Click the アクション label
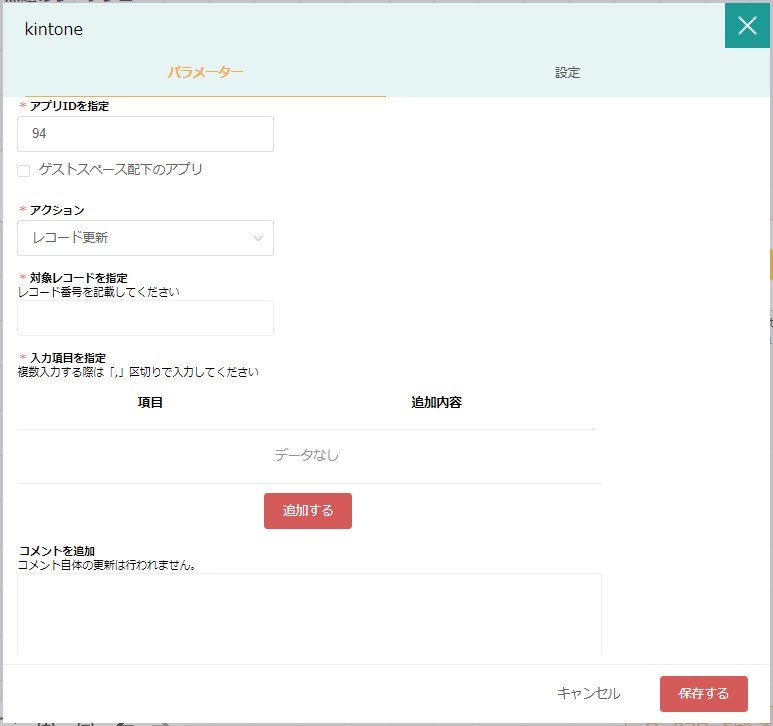Screen dimensions: 773x726 [x=57, y=210]
